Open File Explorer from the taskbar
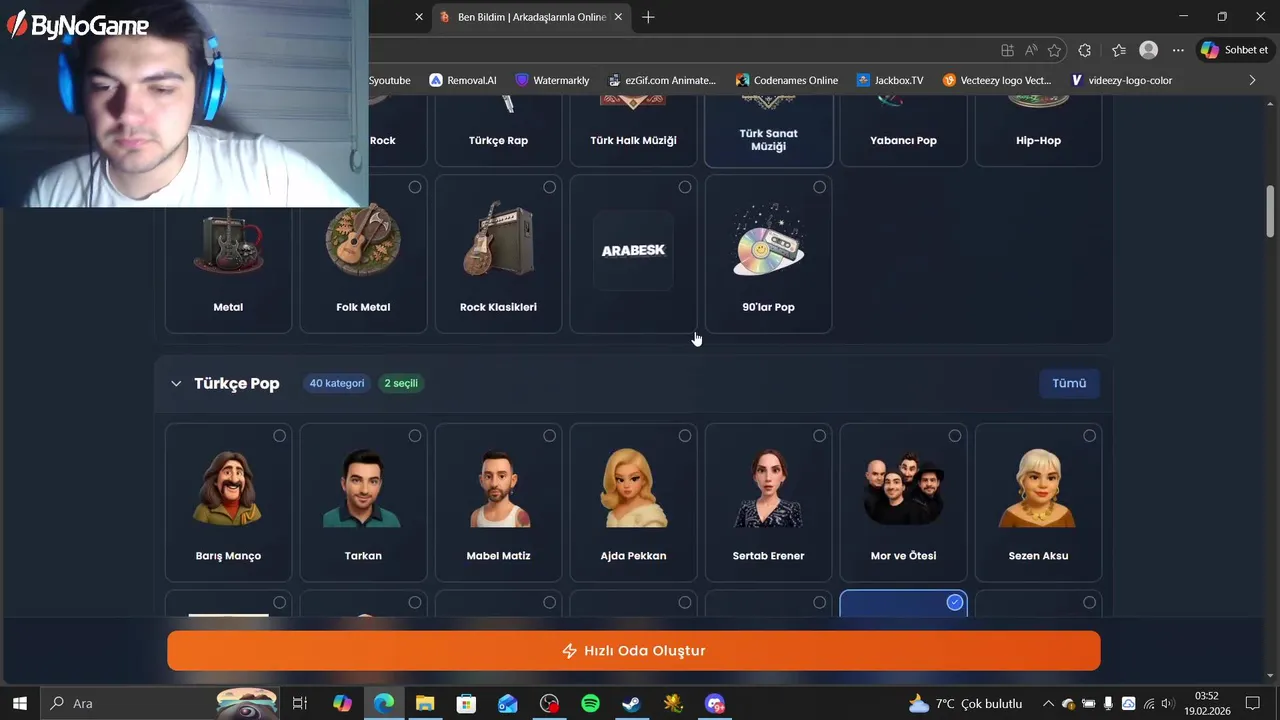This screenshot has height=720, width=1280. tap(425, 704)
